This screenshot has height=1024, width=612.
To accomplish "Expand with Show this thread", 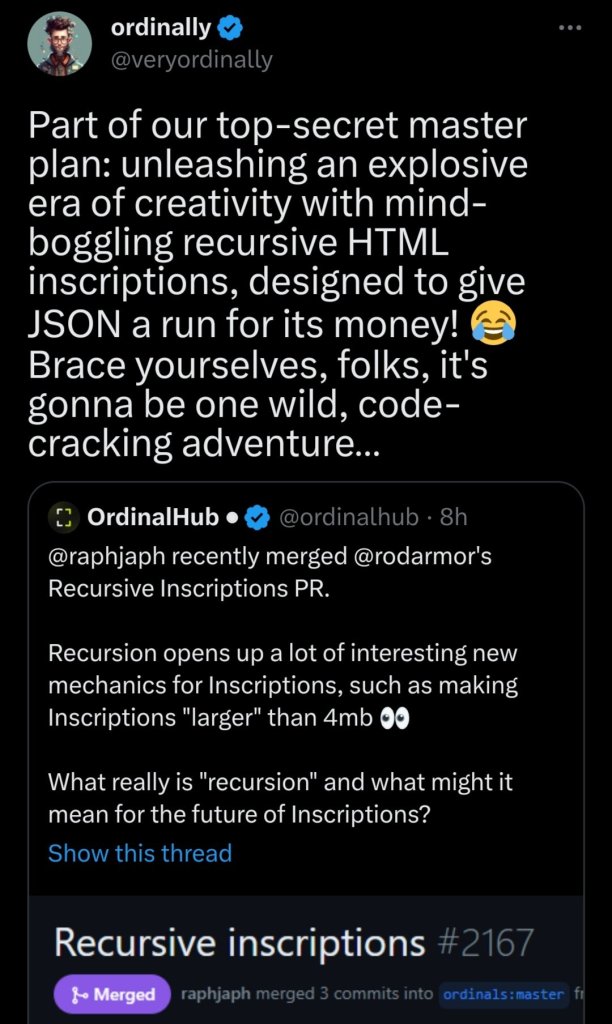I will tap(140, 853).
